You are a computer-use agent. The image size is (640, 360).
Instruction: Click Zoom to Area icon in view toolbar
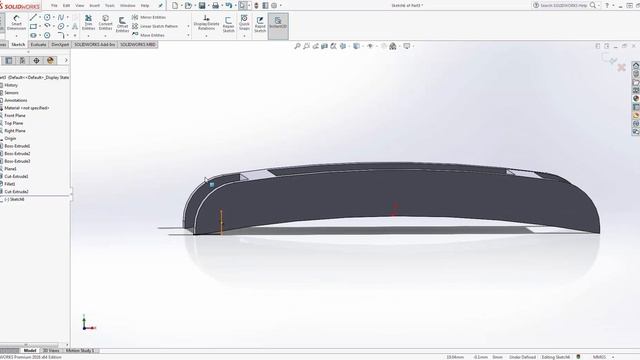click(x=307, y=46)
